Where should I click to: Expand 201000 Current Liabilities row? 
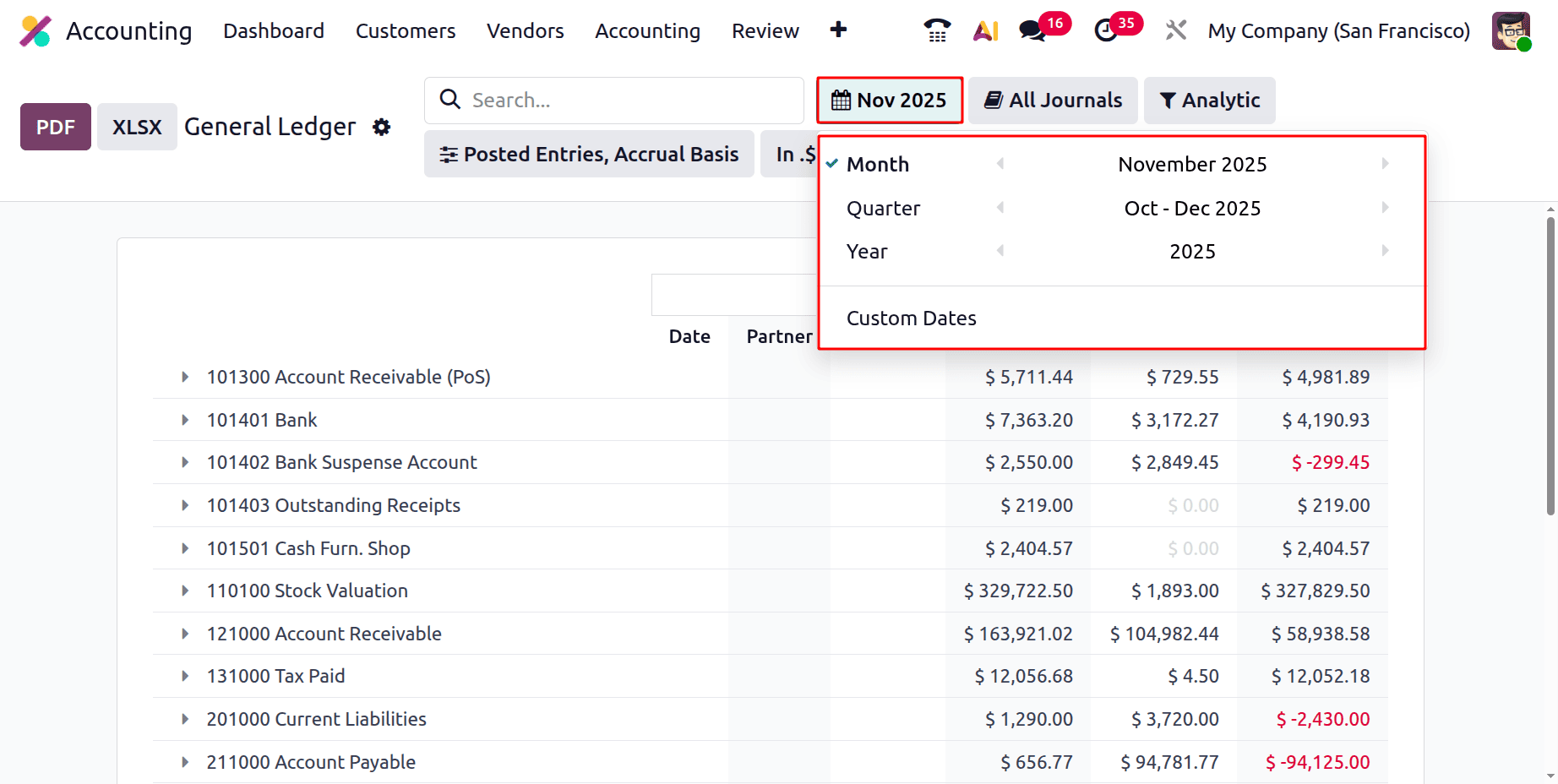(x=185, y=719)
